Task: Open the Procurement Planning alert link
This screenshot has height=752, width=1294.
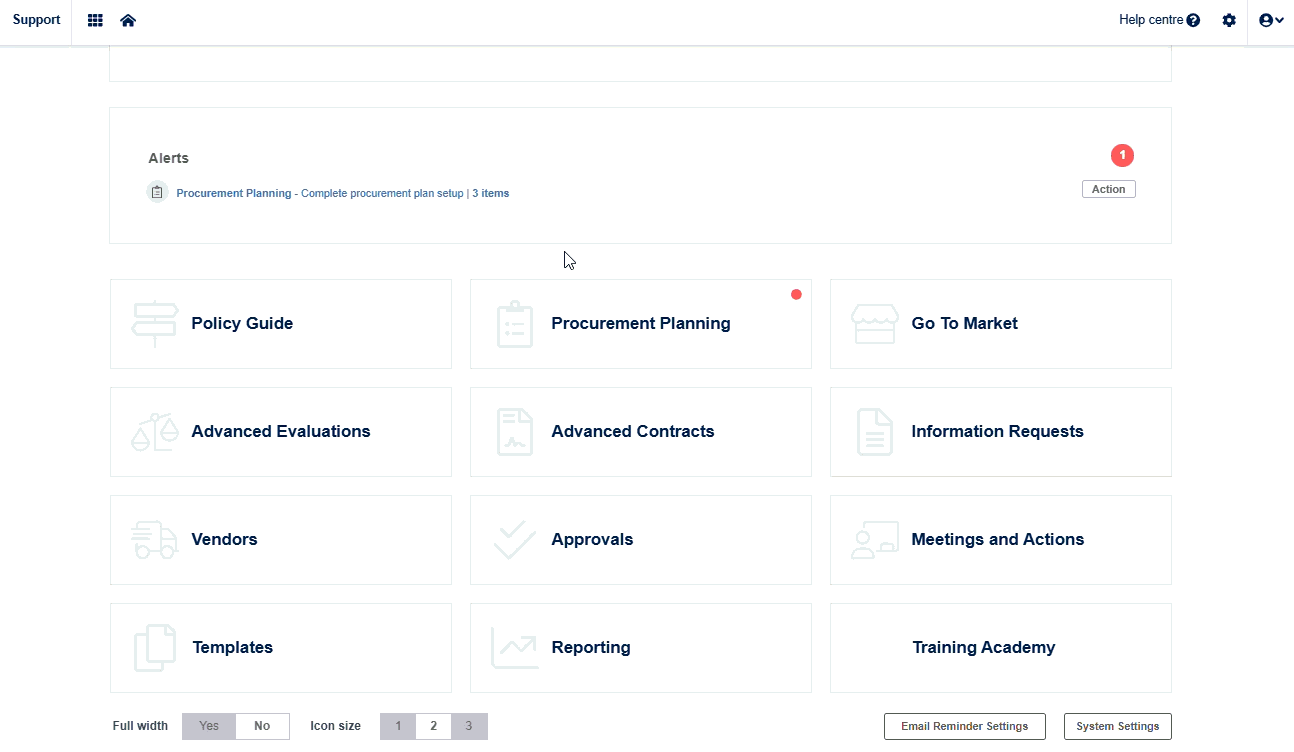Action: click(x=343, y=193)
